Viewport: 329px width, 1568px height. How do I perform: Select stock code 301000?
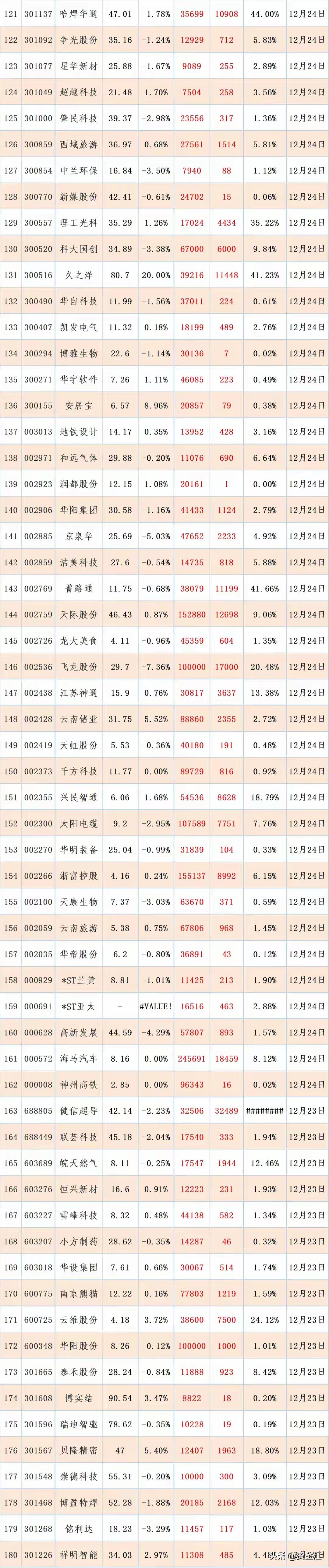point(38,118)
